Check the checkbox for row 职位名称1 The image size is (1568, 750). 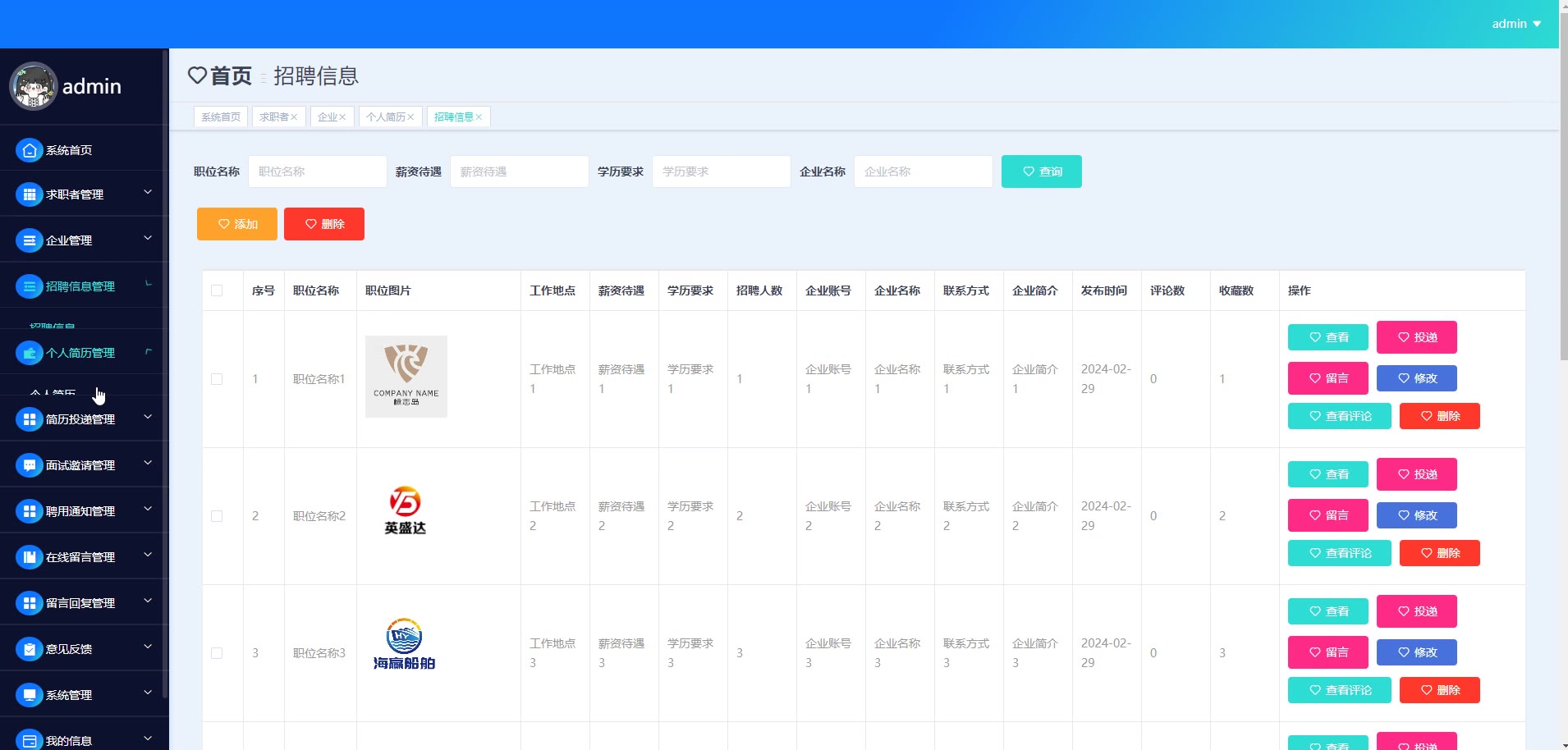[x=217, y=379]
